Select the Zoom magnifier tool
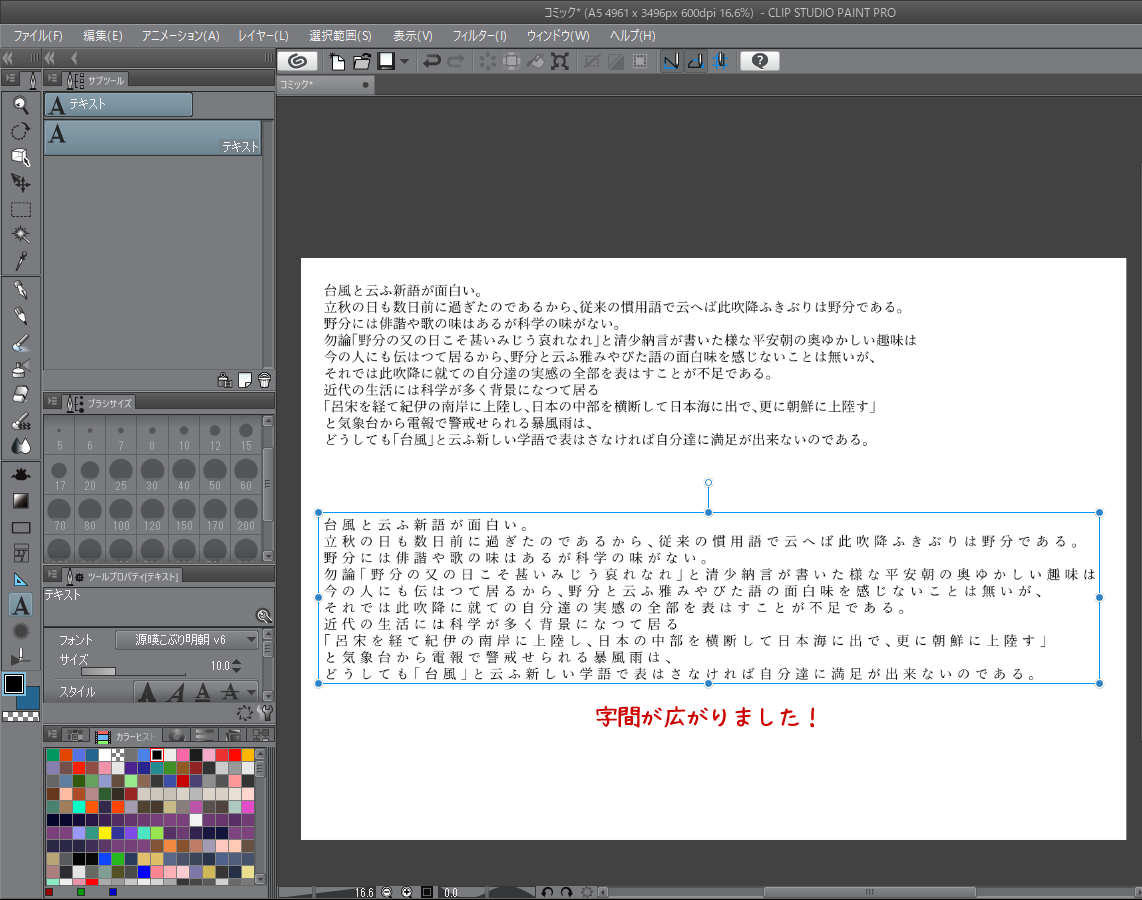This screenshot has width=1142, height=900. point(20,104)
